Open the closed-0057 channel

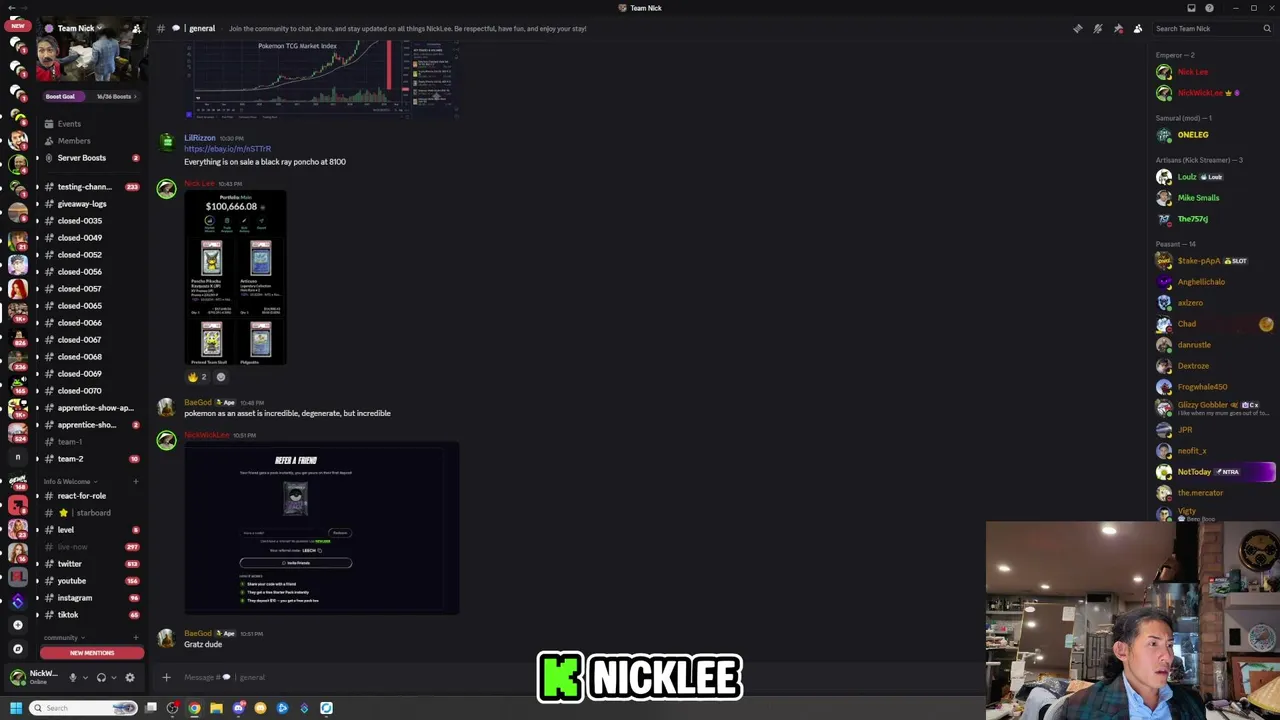90,289
